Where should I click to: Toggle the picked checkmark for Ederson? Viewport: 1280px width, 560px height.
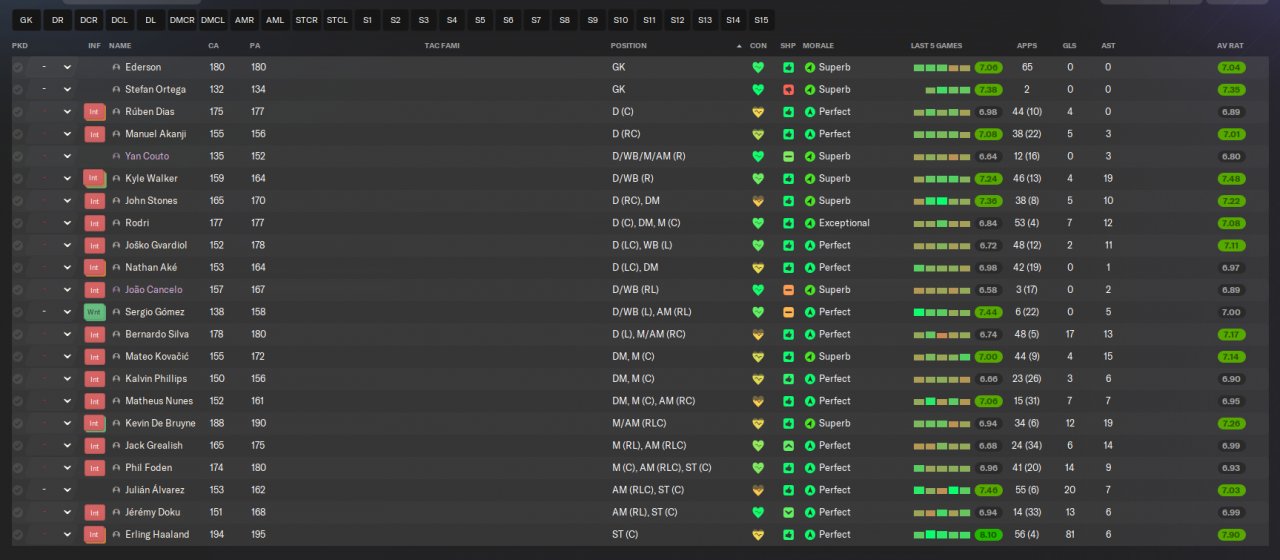[17, 68]
